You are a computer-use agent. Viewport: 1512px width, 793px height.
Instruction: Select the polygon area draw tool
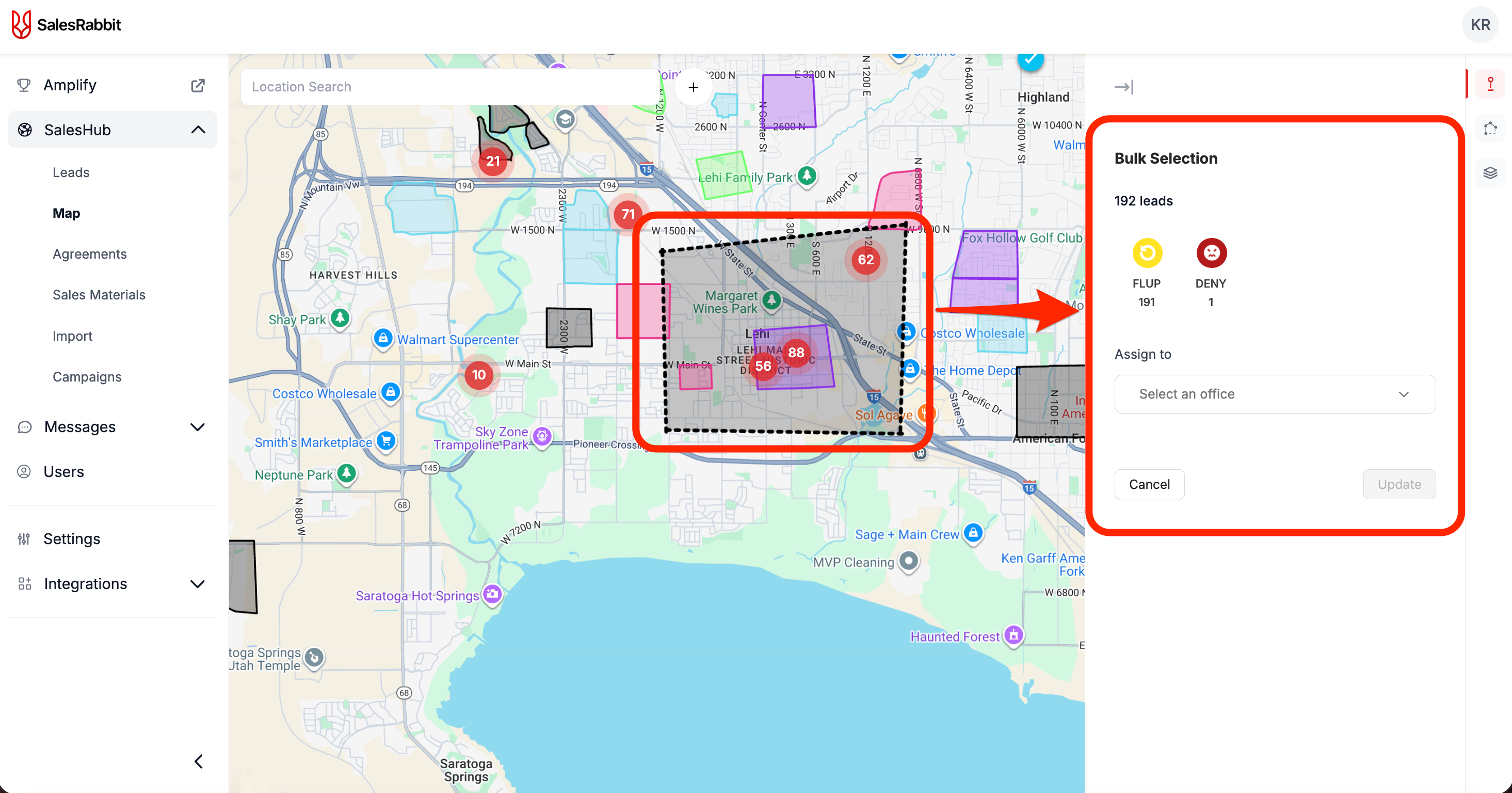click(x=1490, y=129)
